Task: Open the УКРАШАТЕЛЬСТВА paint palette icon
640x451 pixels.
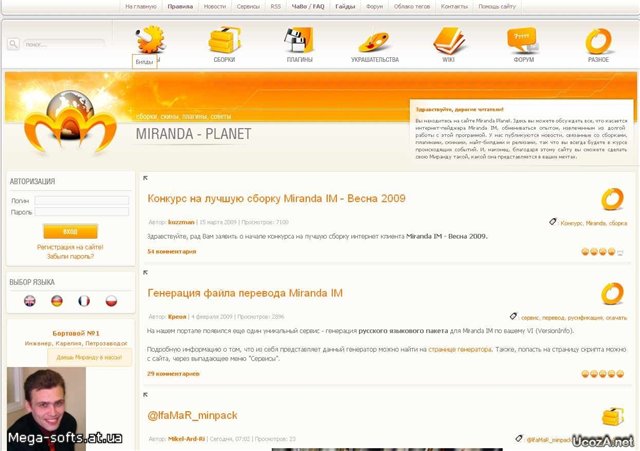Action: point(374,42)
